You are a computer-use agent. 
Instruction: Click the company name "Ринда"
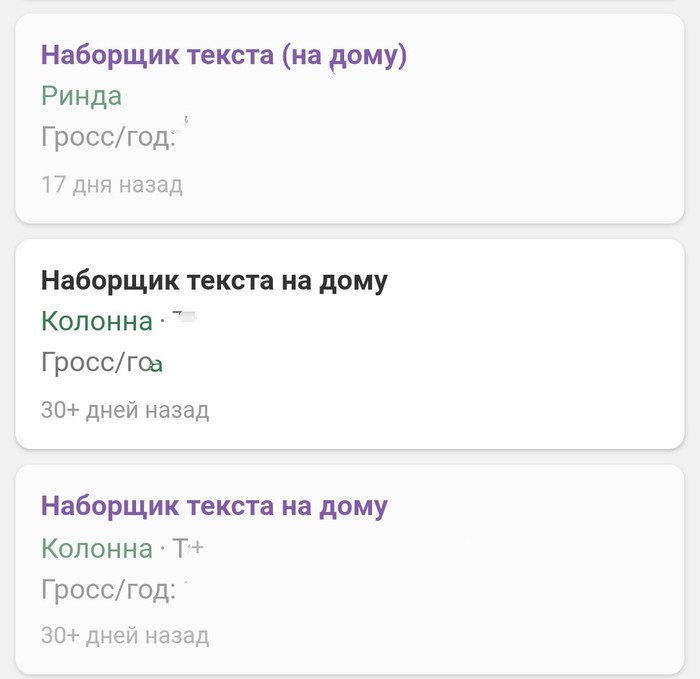point(81,96)
